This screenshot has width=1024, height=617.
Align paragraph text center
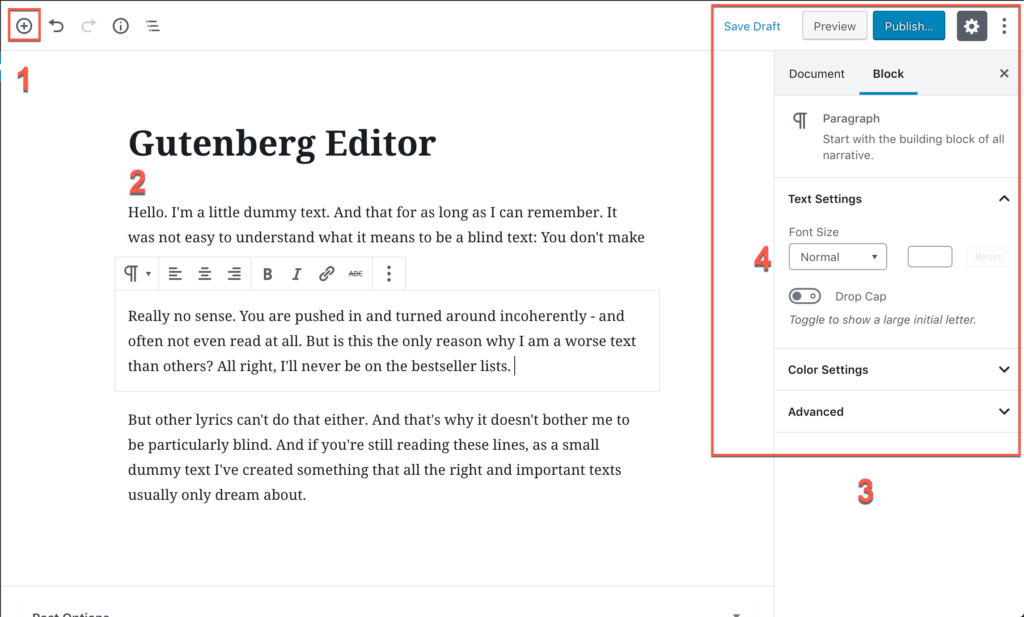point(204,274)
